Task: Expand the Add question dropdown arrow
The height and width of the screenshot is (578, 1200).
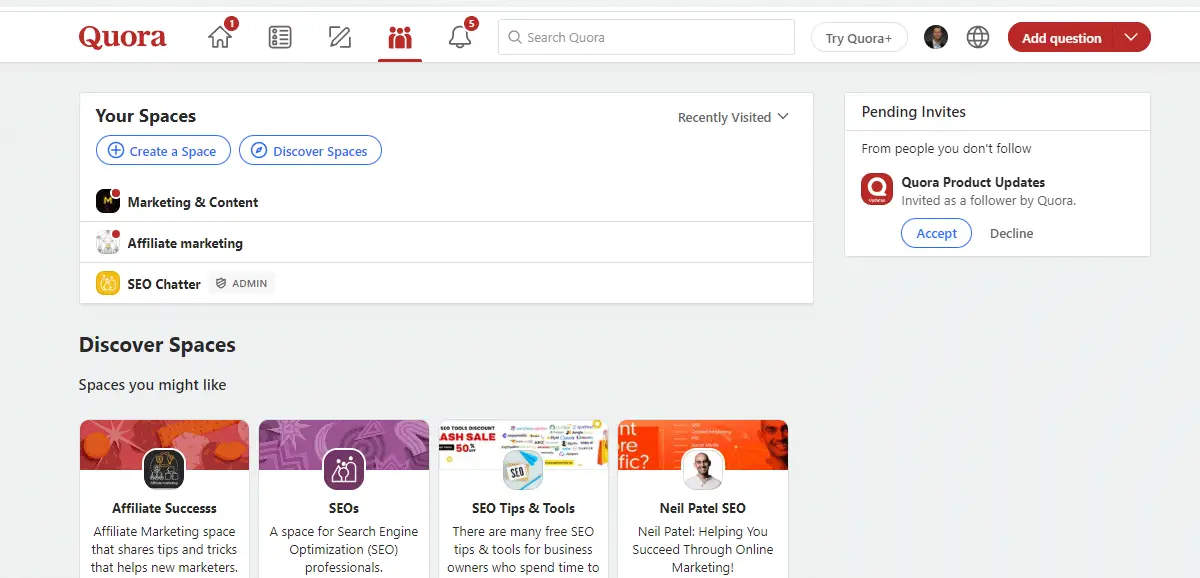Action: [1131, 38]
